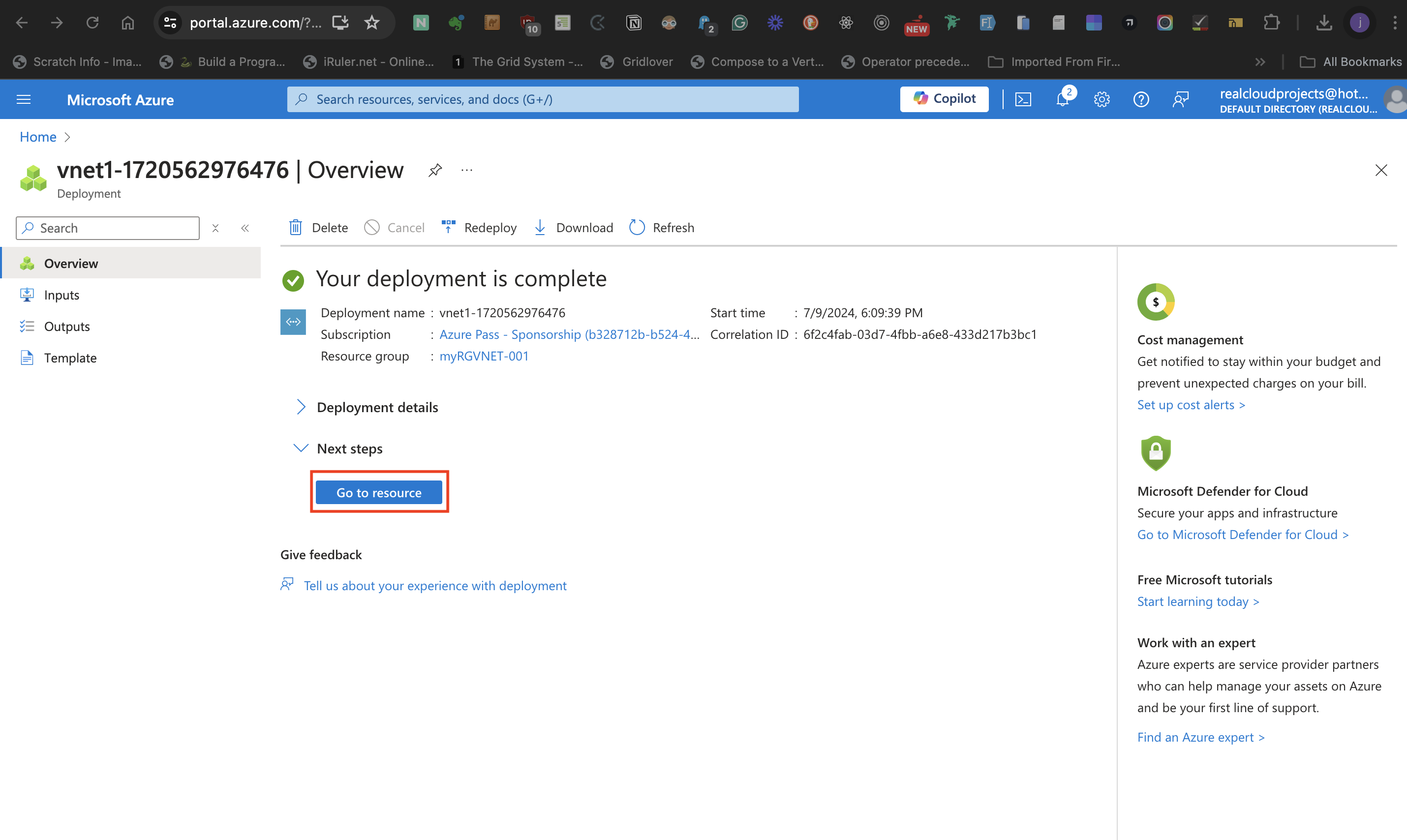Viewport: 1407px width, 840px height.
Task: Select Template in left menu
Action: [x=70, y=358]
